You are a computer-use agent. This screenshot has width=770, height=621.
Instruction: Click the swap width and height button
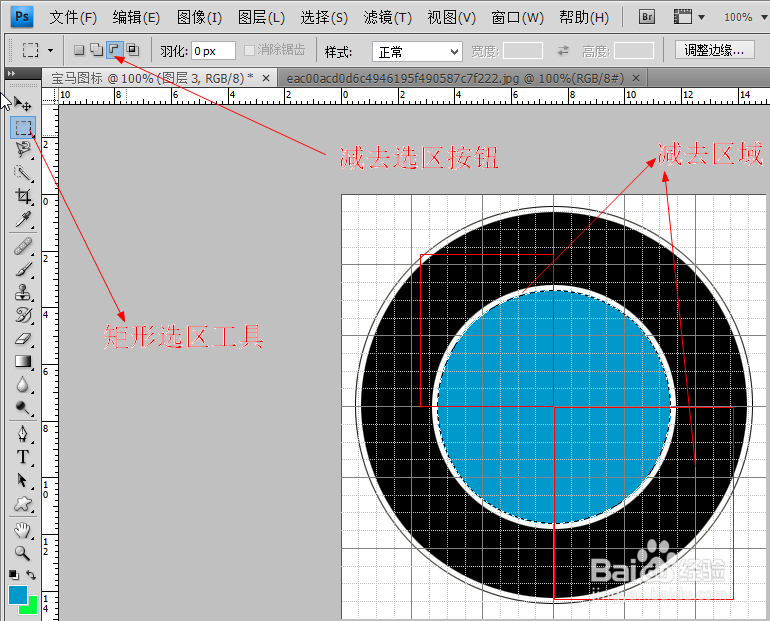point(563,50)
